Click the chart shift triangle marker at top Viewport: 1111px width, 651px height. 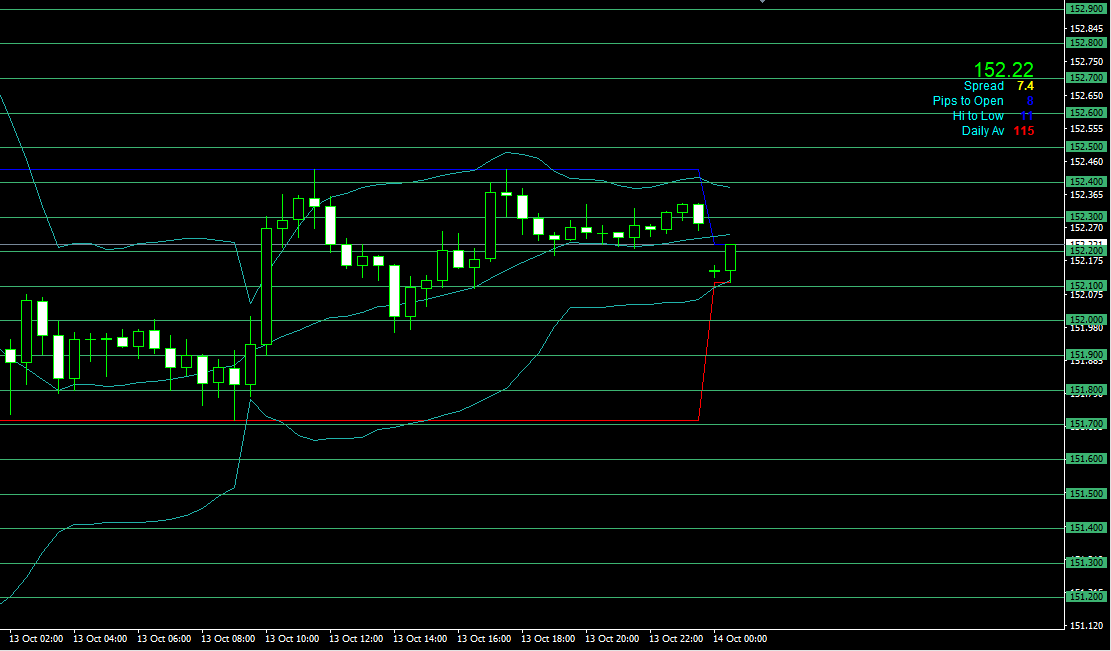click(762, 3)
